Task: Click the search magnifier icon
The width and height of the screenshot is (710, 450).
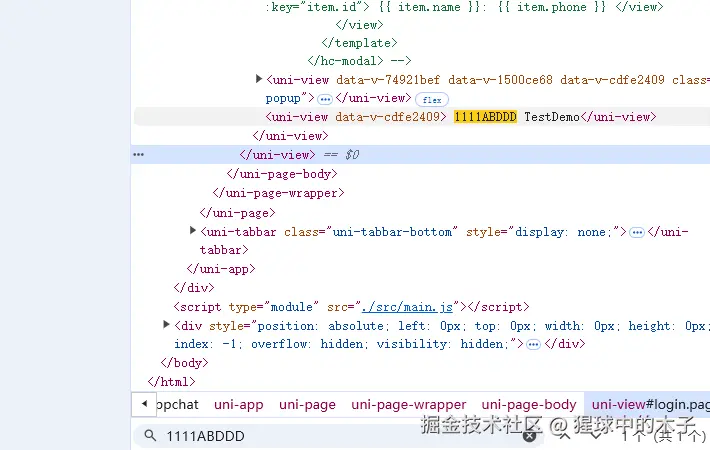Action: 150,436
